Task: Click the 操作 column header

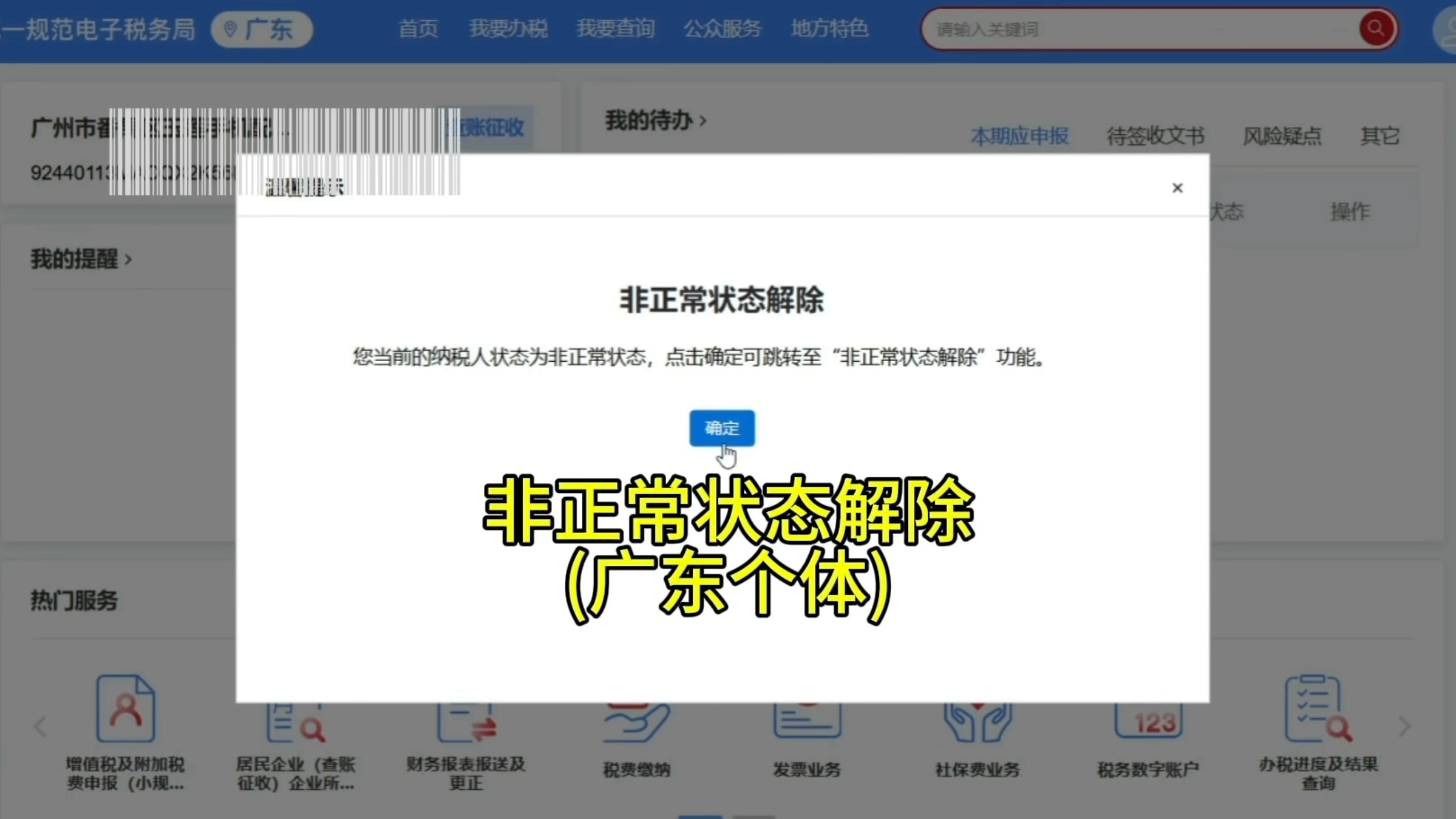Action: pos(1350,212)
